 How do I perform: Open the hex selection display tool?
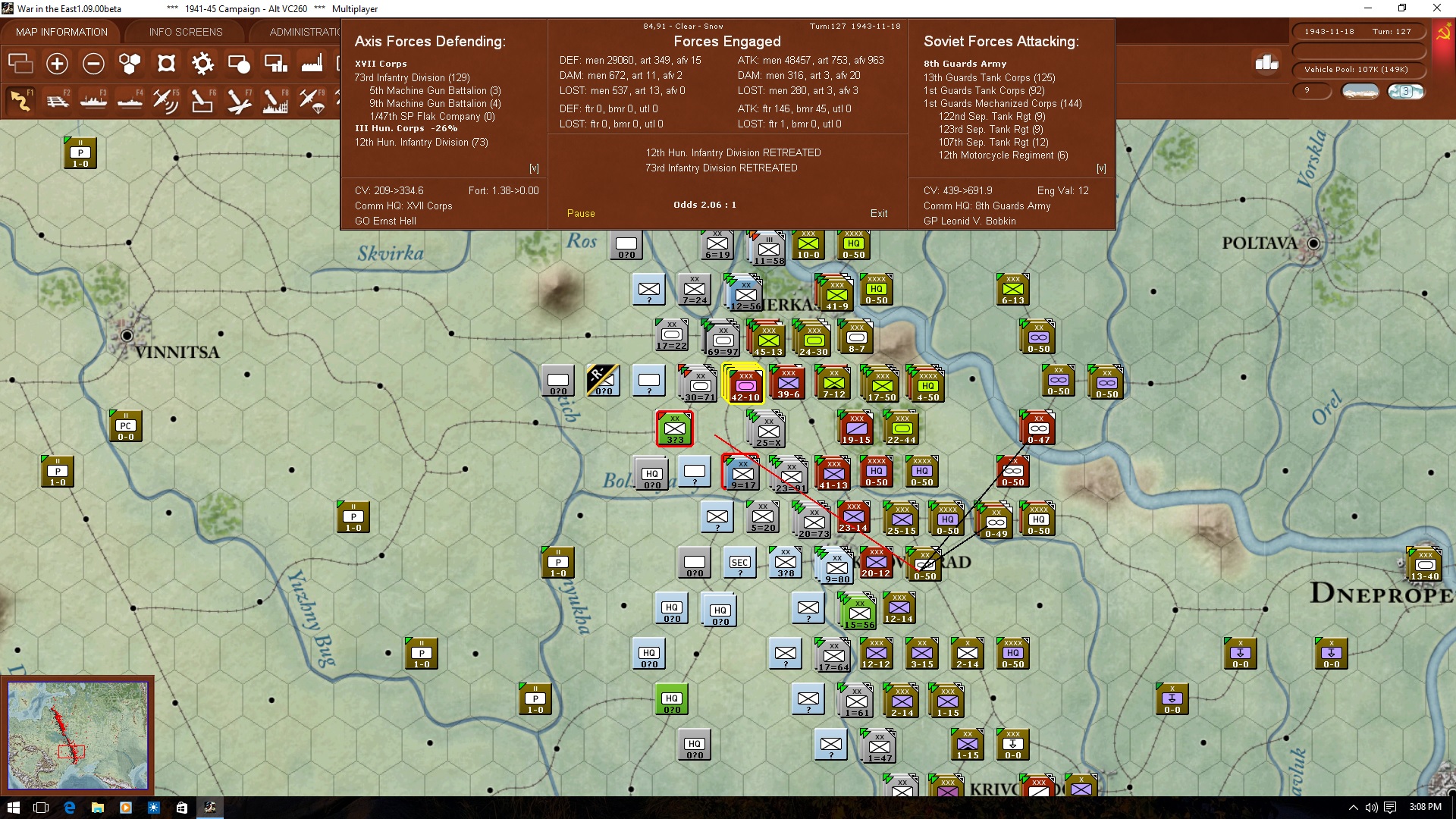pos(166,64)
